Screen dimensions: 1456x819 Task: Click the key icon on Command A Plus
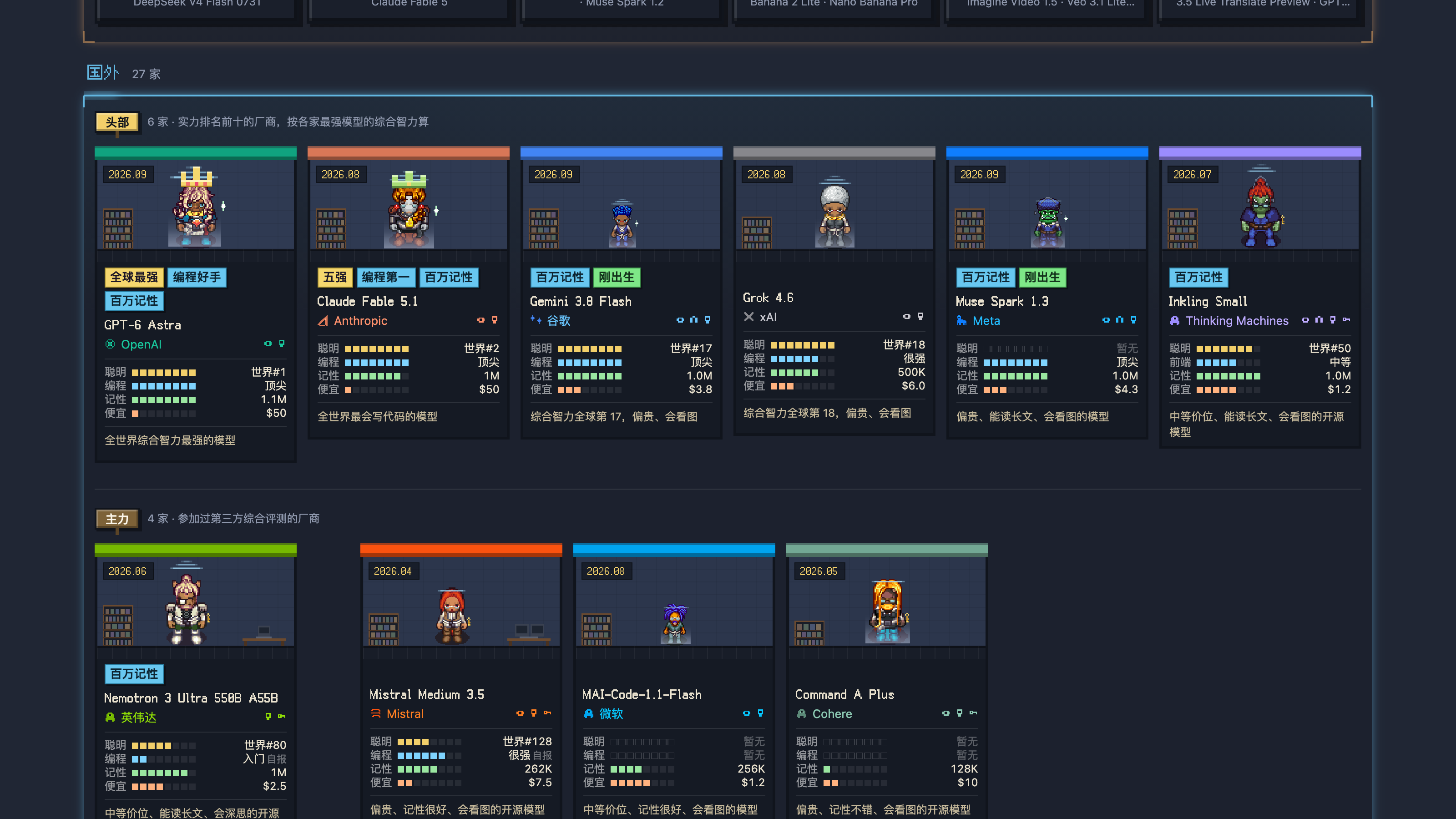pos(973,713)
